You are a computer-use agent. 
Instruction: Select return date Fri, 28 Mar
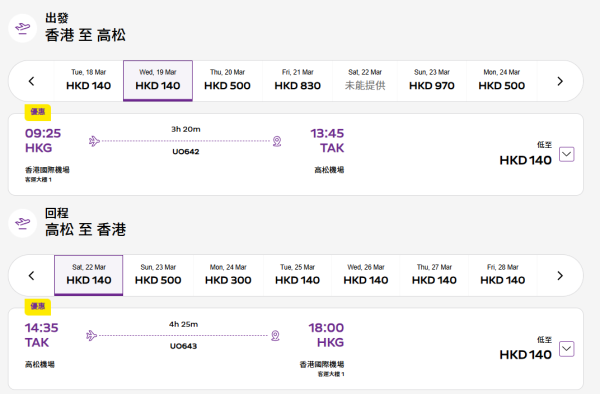(x=502, y=275)
